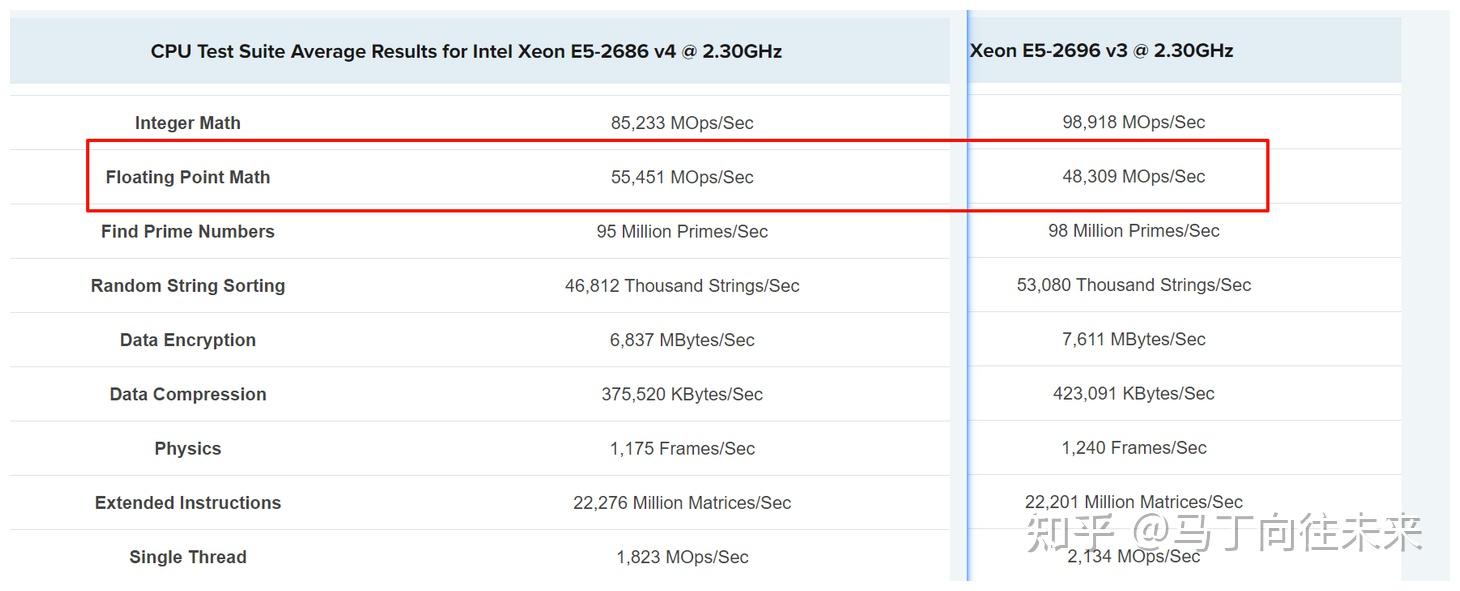Click the 22,276 Million Matrices/Sec value

(x=682, y=503)
